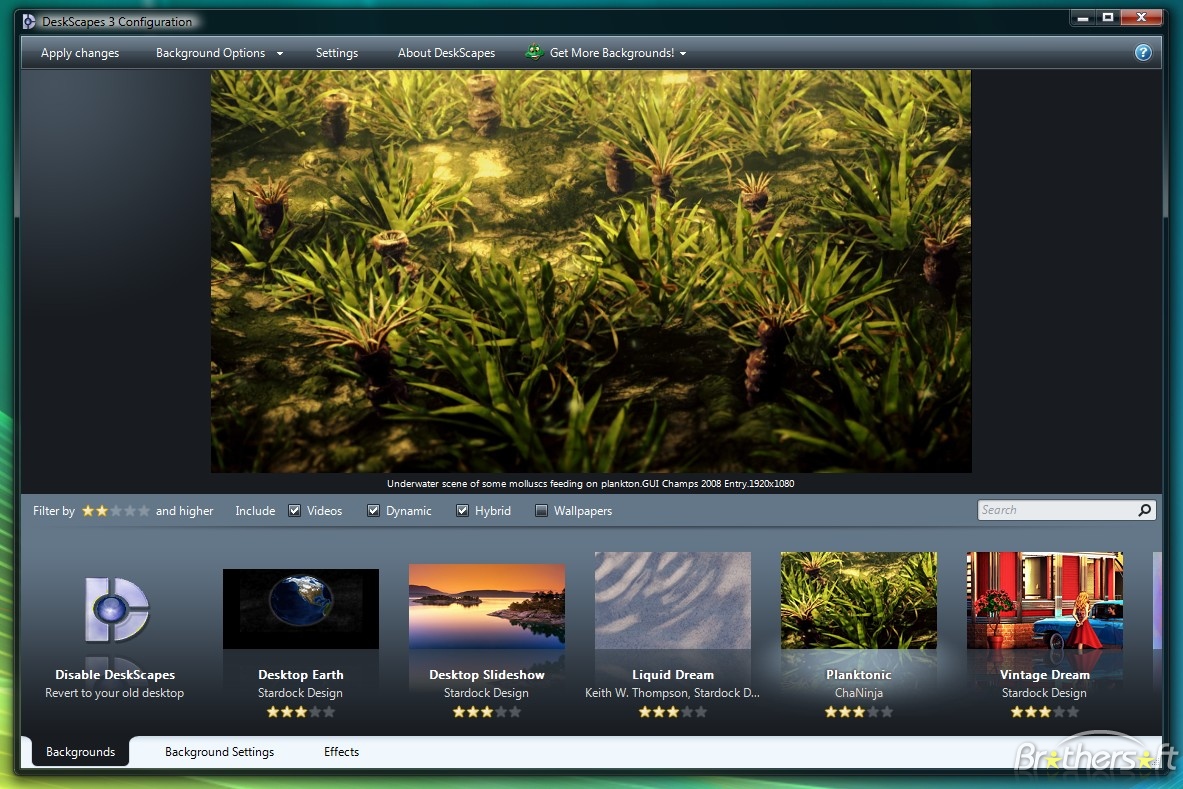This screenshot has width=1183, height=789.
Task: Open About DeskScapes
Action: coord(446,53)
